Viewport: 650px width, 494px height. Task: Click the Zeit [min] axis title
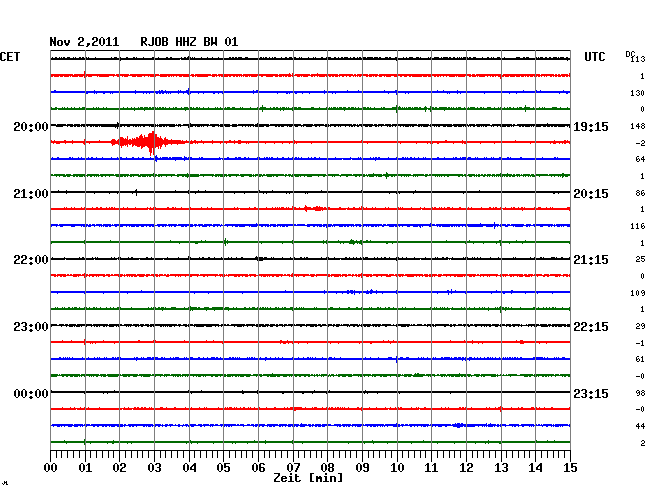click(308, 478)
